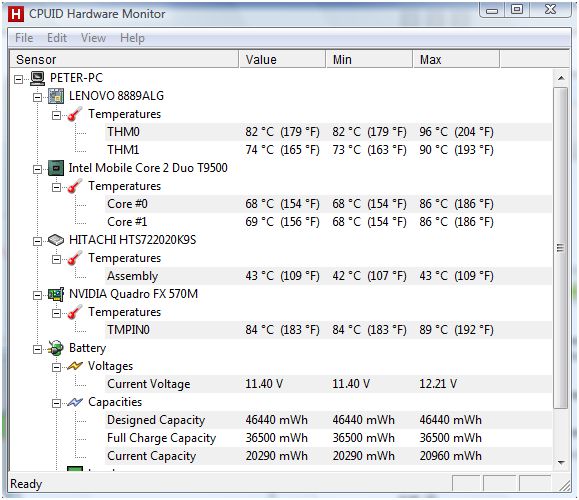Click the PETER-PC computer icon
This screenshot has height=500, width=579.
[x=37, y=78]
